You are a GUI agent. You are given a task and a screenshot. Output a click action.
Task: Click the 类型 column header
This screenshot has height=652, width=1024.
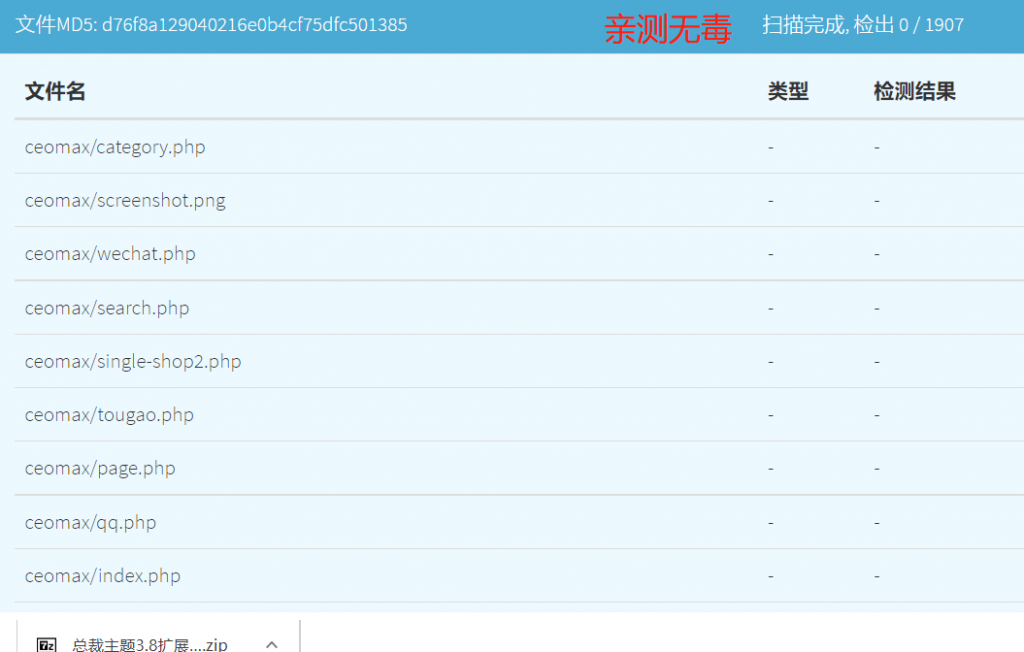[788, 91]
